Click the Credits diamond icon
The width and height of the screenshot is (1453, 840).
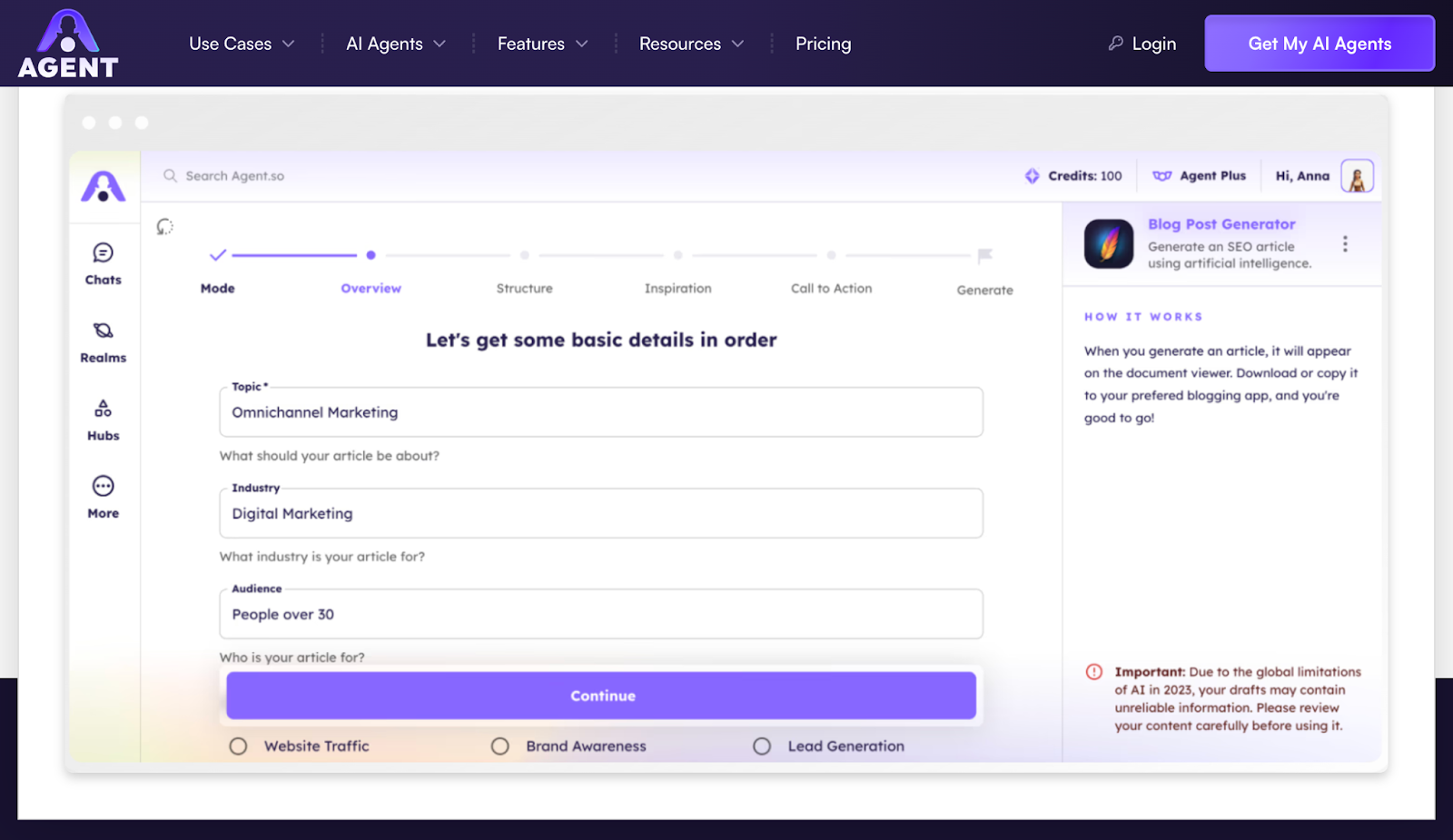[1033, 176]
